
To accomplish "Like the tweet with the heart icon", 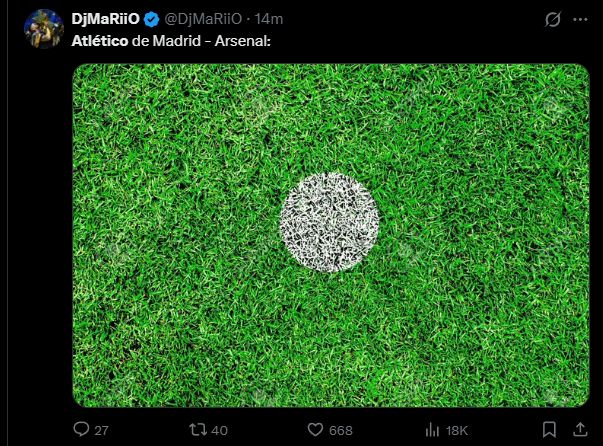I will (315, 429).
